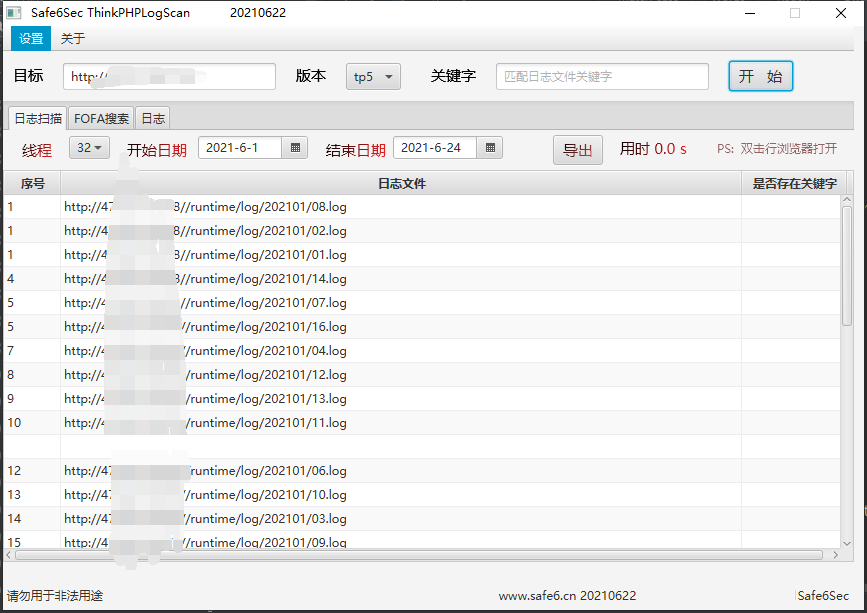Click the end date field 2021-6-24

pyautogui.click(x=435, y=148)
